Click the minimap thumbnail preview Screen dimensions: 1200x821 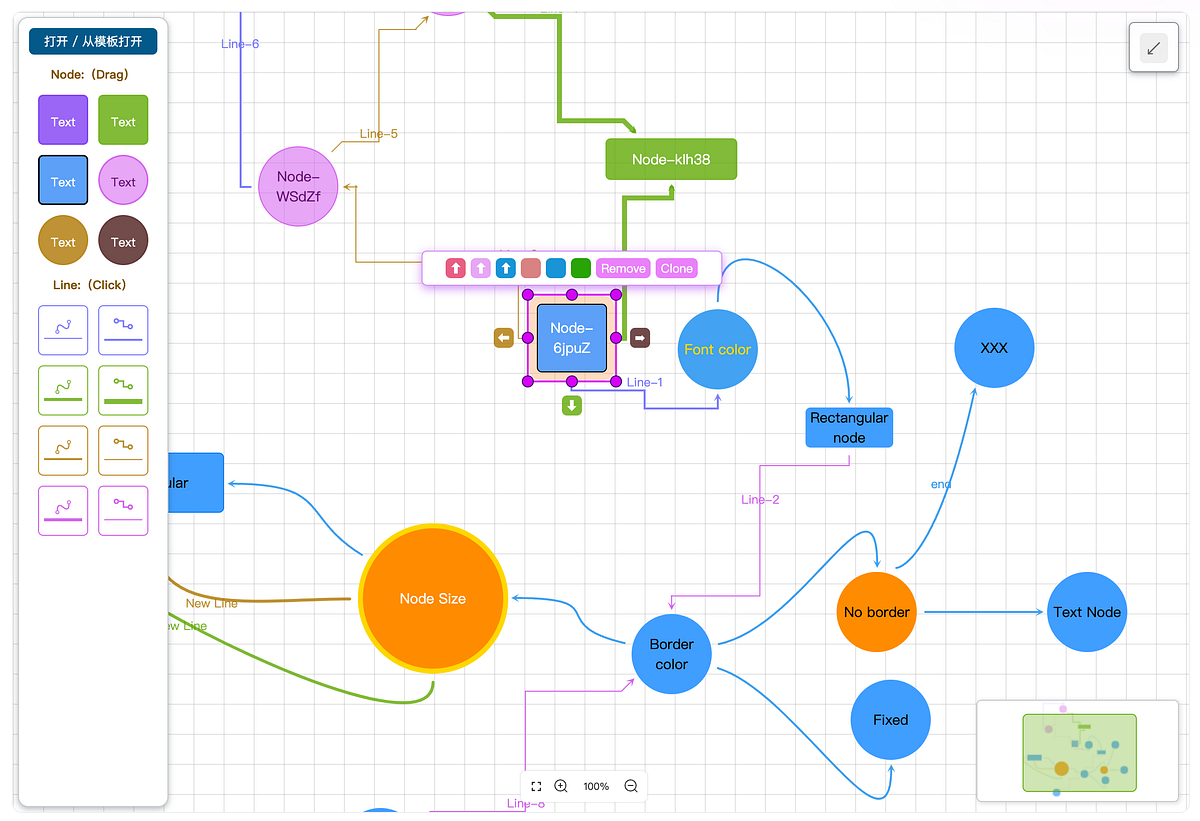1080,752
